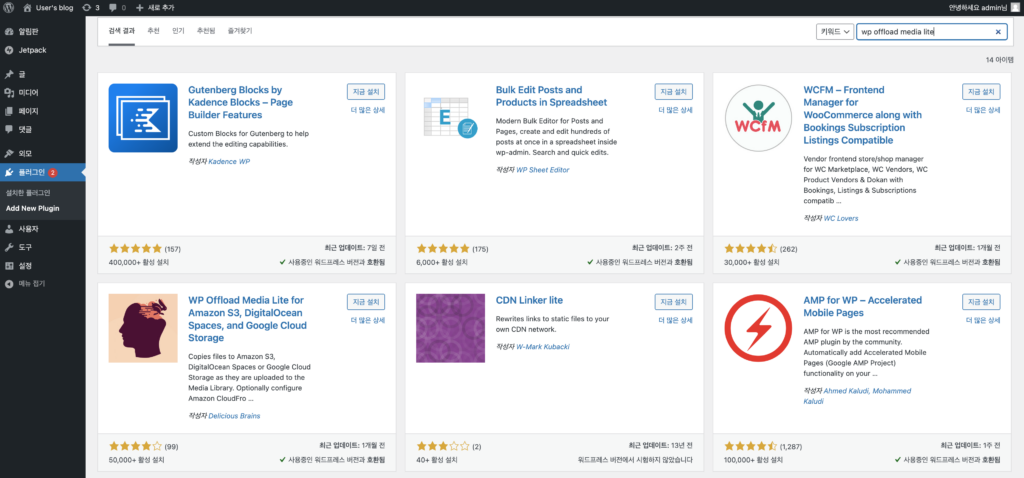Viewport: 1024px width, 478px height.
Task: Open the CDN Linker lite title link
Action: click(x=529, y=300)
